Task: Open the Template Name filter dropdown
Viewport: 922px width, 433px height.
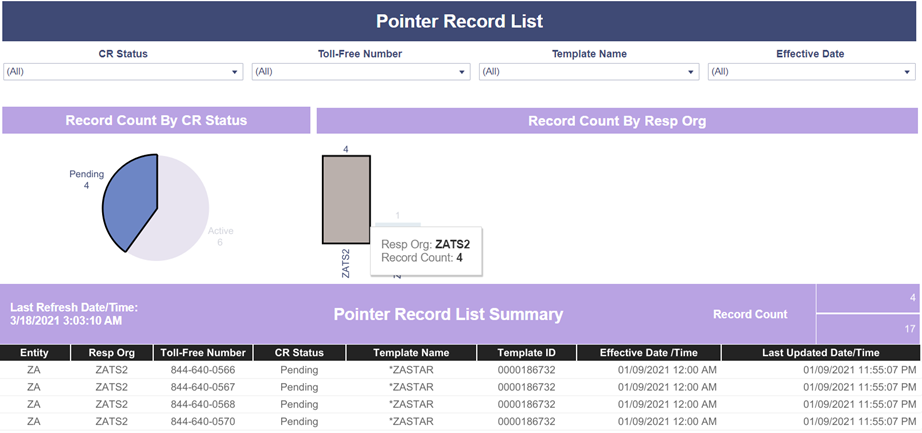Action: coord(589,72)
